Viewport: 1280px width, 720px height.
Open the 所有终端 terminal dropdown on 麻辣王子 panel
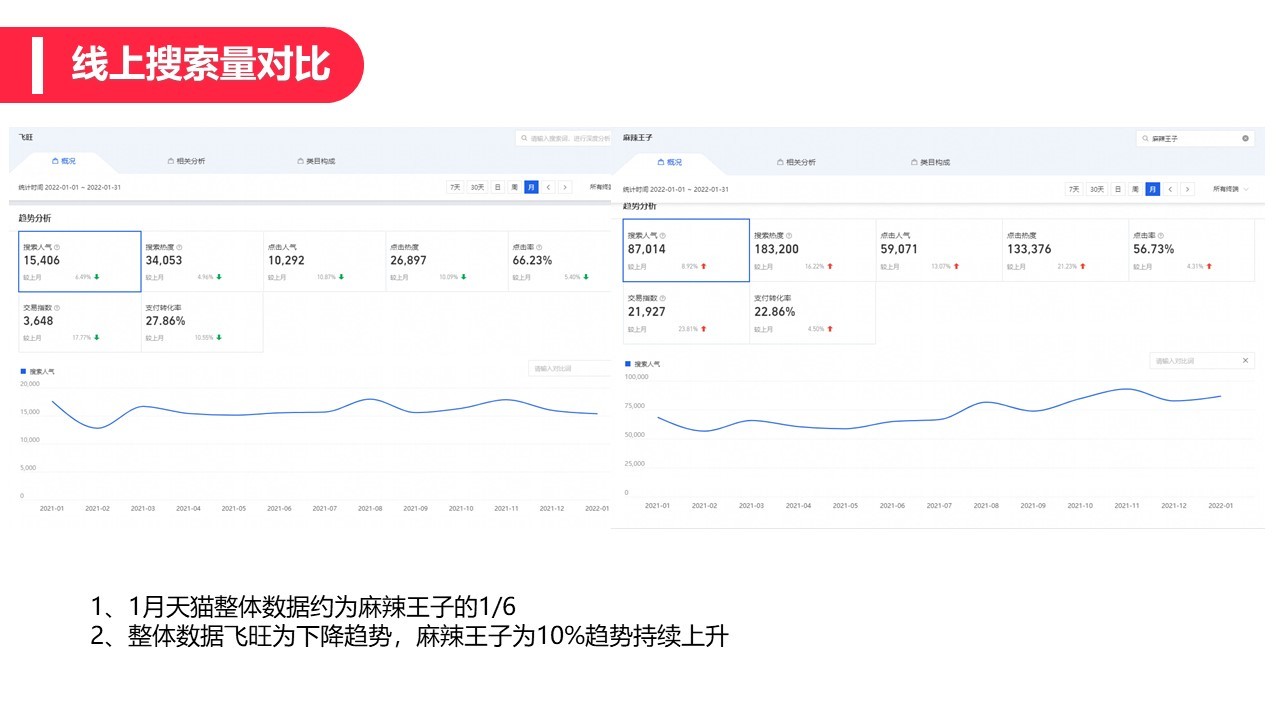[1225, 188]
